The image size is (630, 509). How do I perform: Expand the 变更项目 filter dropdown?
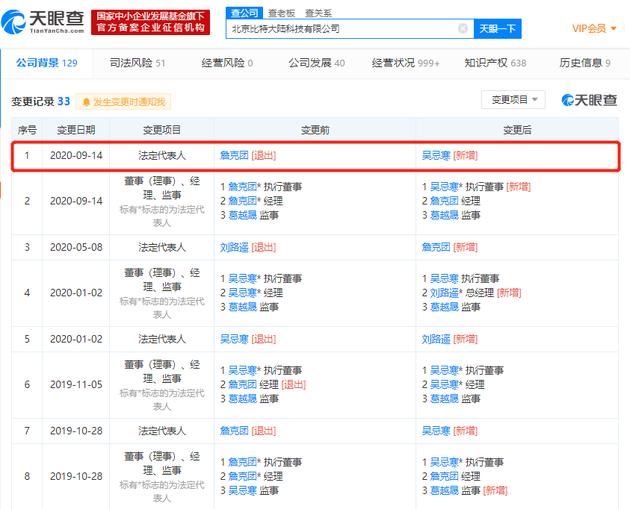coord(513,99)
